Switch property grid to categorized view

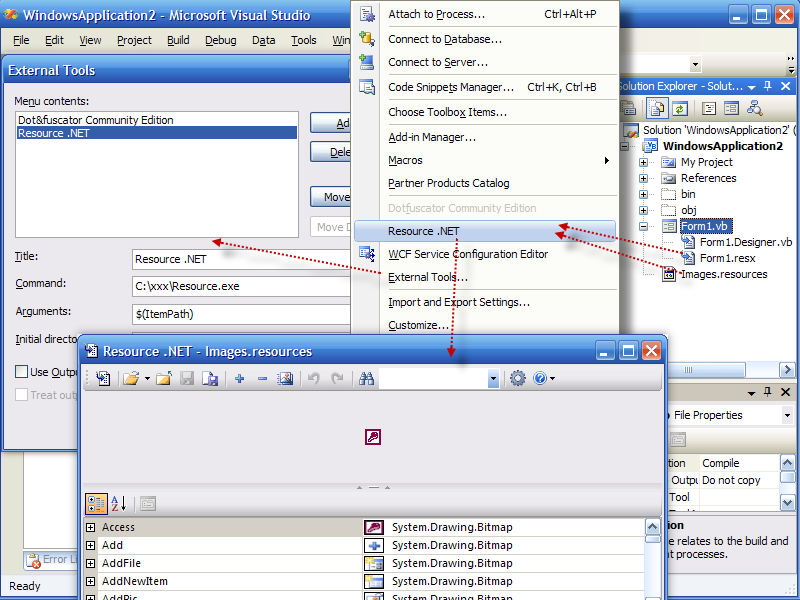96,504
